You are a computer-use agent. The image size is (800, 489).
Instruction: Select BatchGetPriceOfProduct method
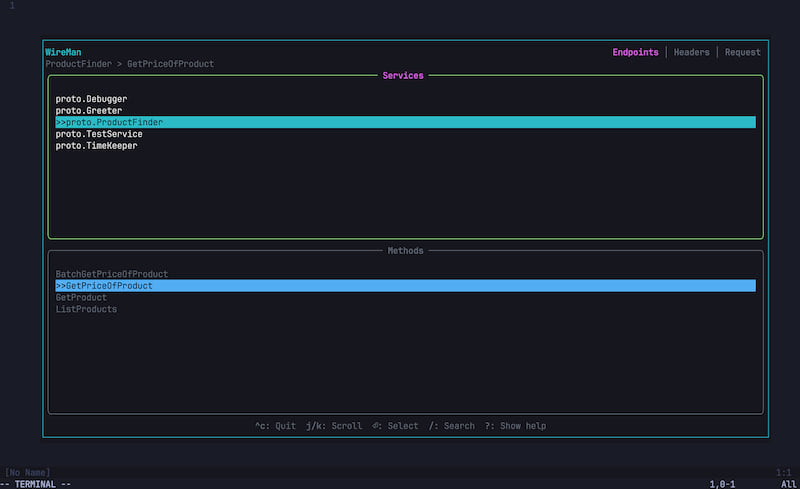112,274
